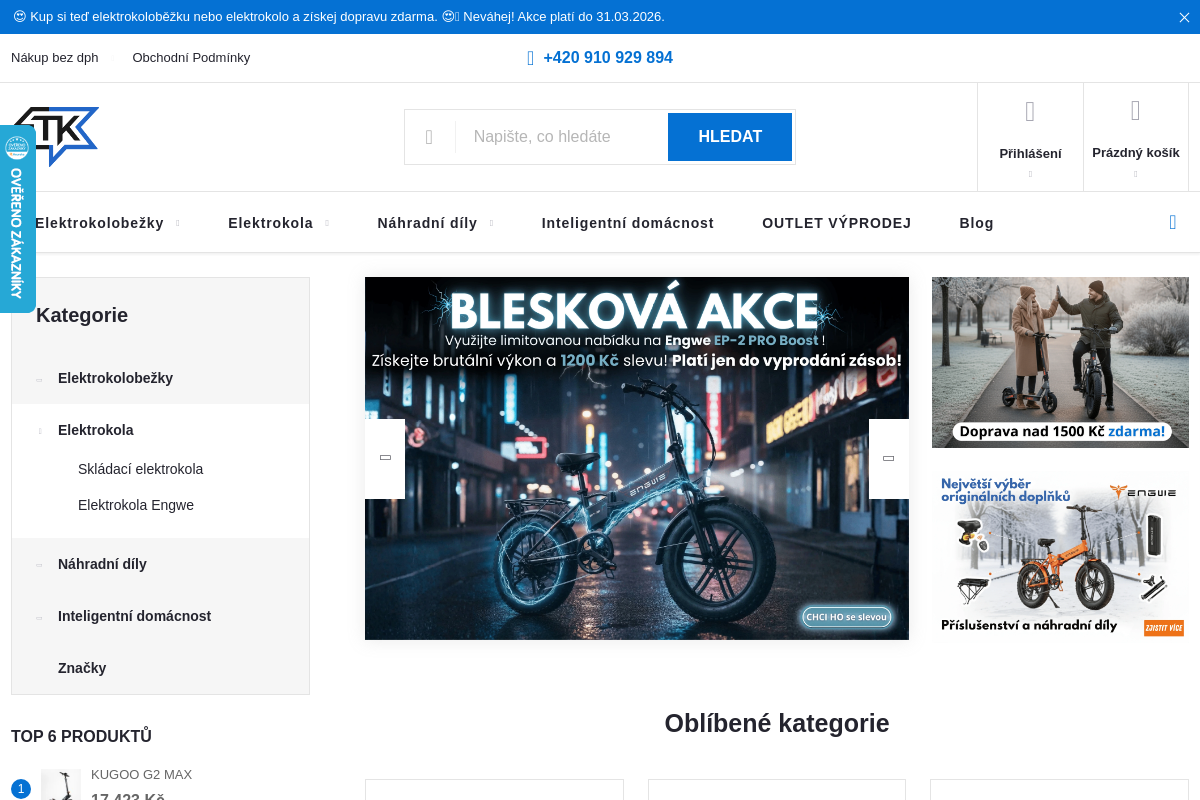The height and width of the screenshot is (800, 1200).
Task: Click the hamburger icon at navigation end
Action: tap(1172, 222)
